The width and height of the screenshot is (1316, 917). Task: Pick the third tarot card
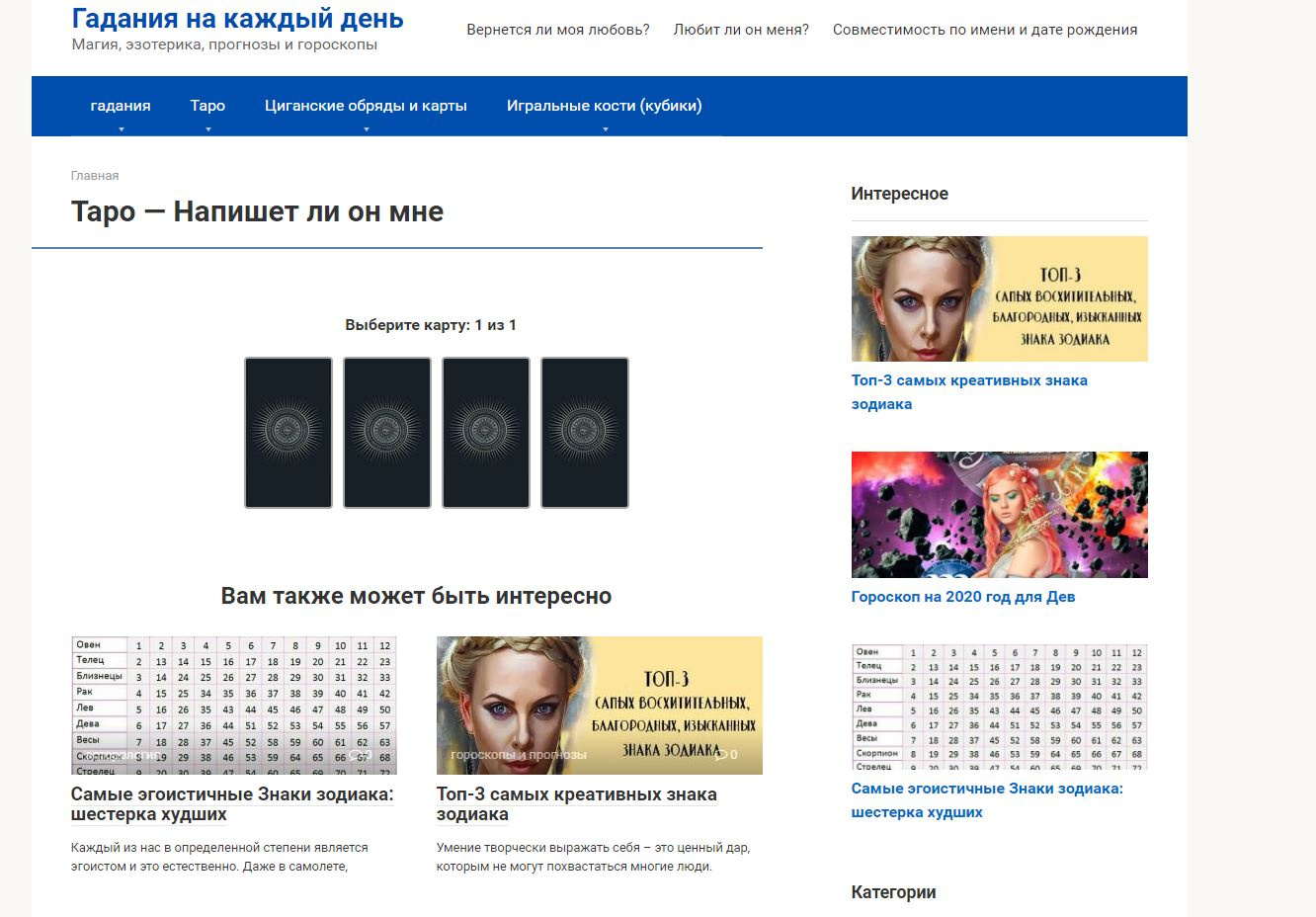tap(486, 433)
